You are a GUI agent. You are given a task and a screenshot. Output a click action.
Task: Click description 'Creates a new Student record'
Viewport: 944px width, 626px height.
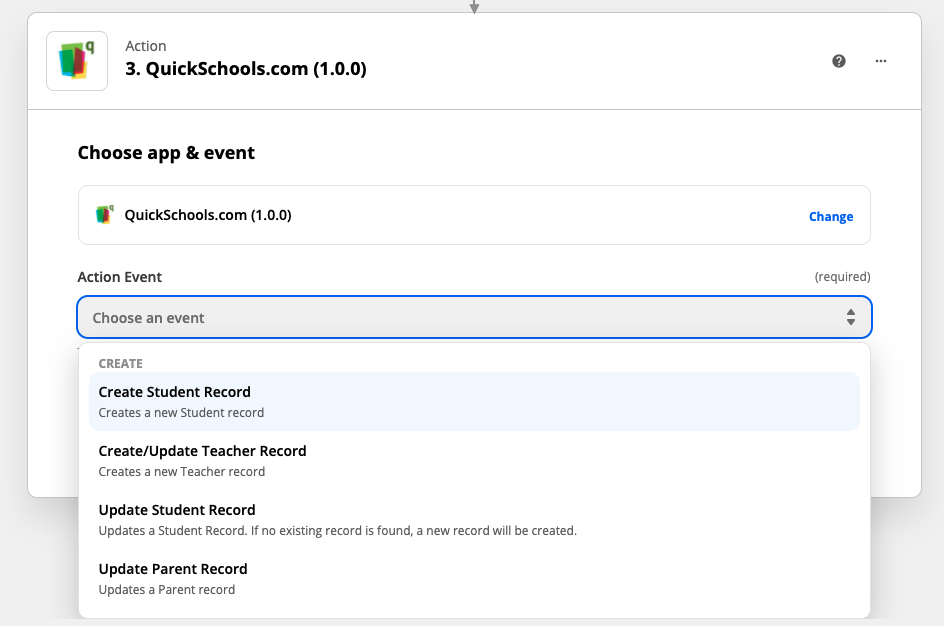tap(181, 412)
